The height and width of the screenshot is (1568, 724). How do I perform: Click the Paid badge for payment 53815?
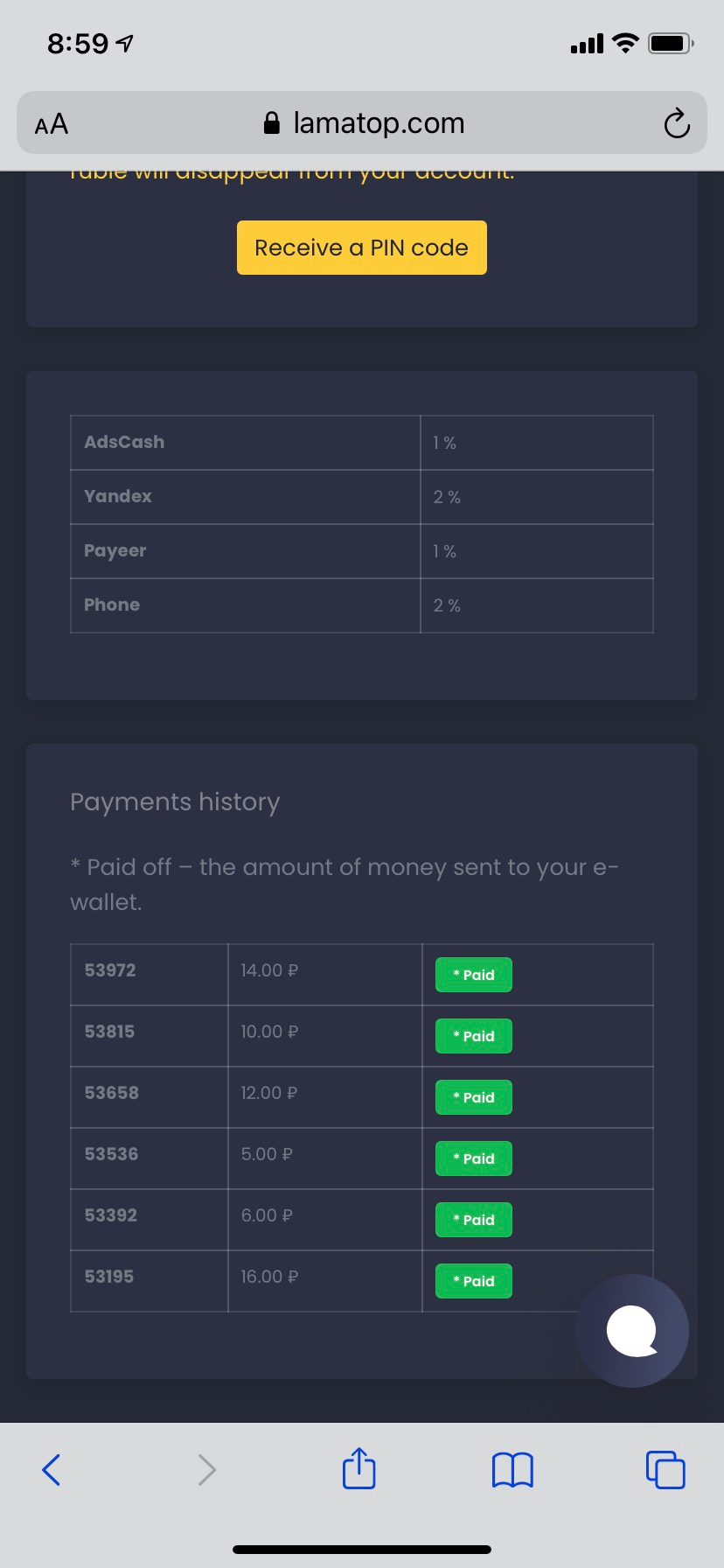[473, 1036]
